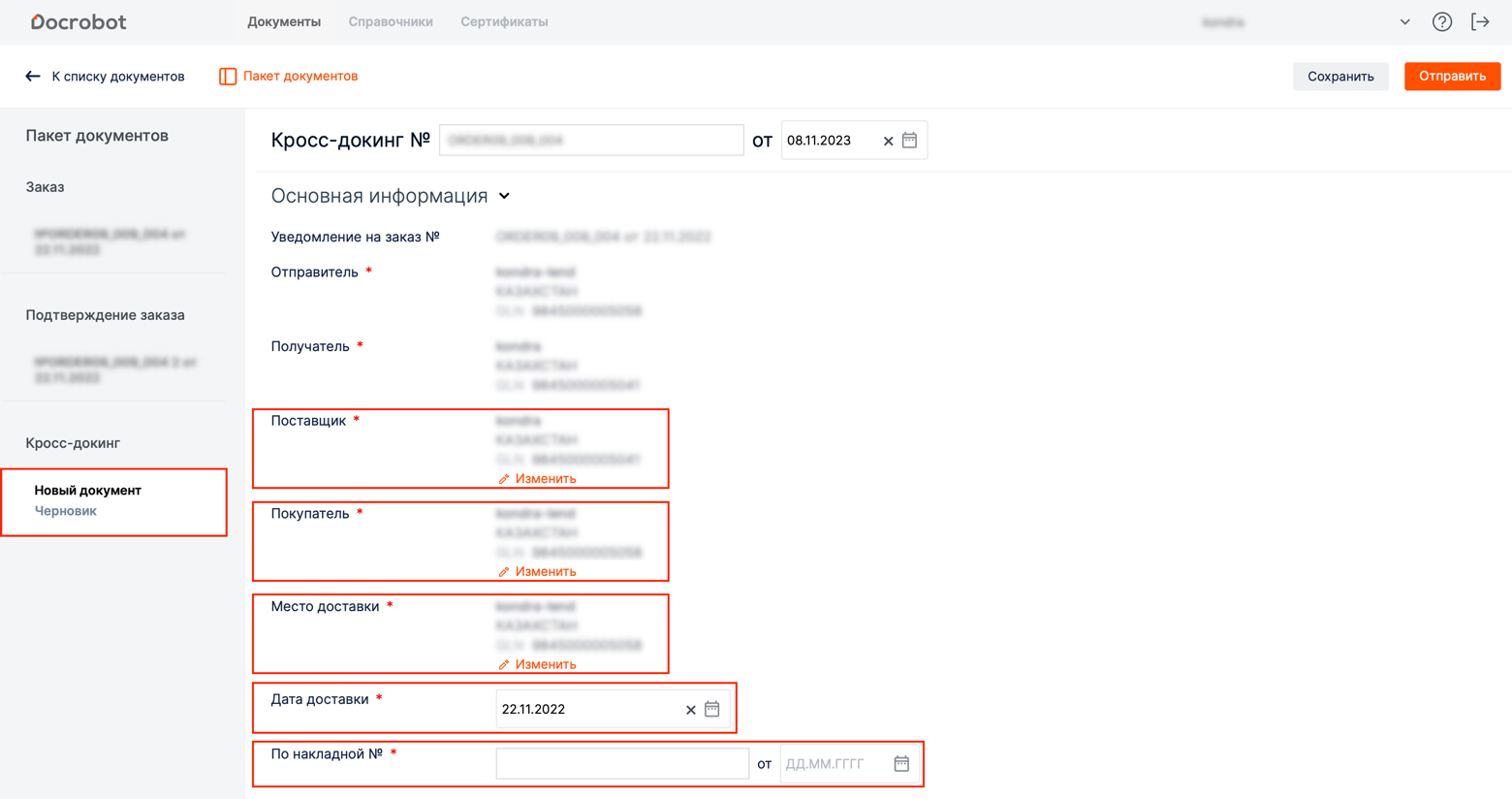Open the Справочники menu

pyautogui.click(x=391, y=21)
